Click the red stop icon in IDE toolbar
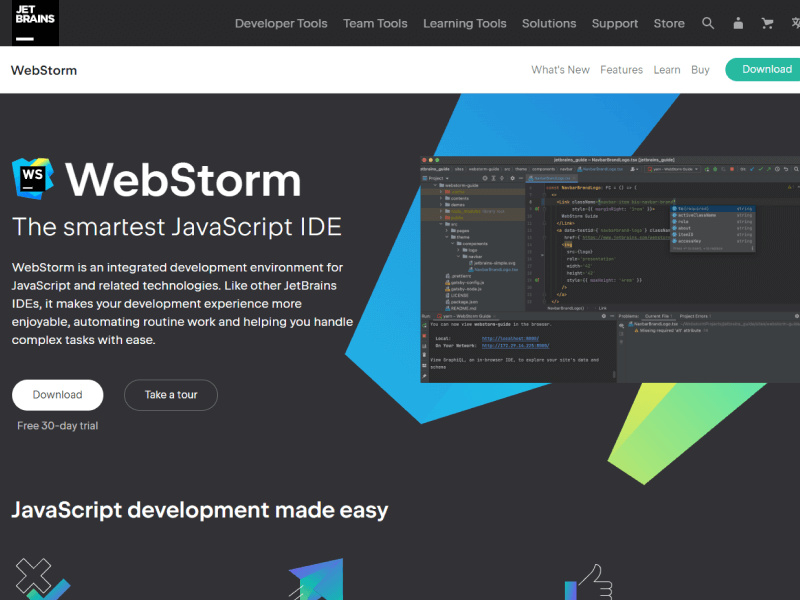This screenshot has height=600, width=800. (732, 169)
